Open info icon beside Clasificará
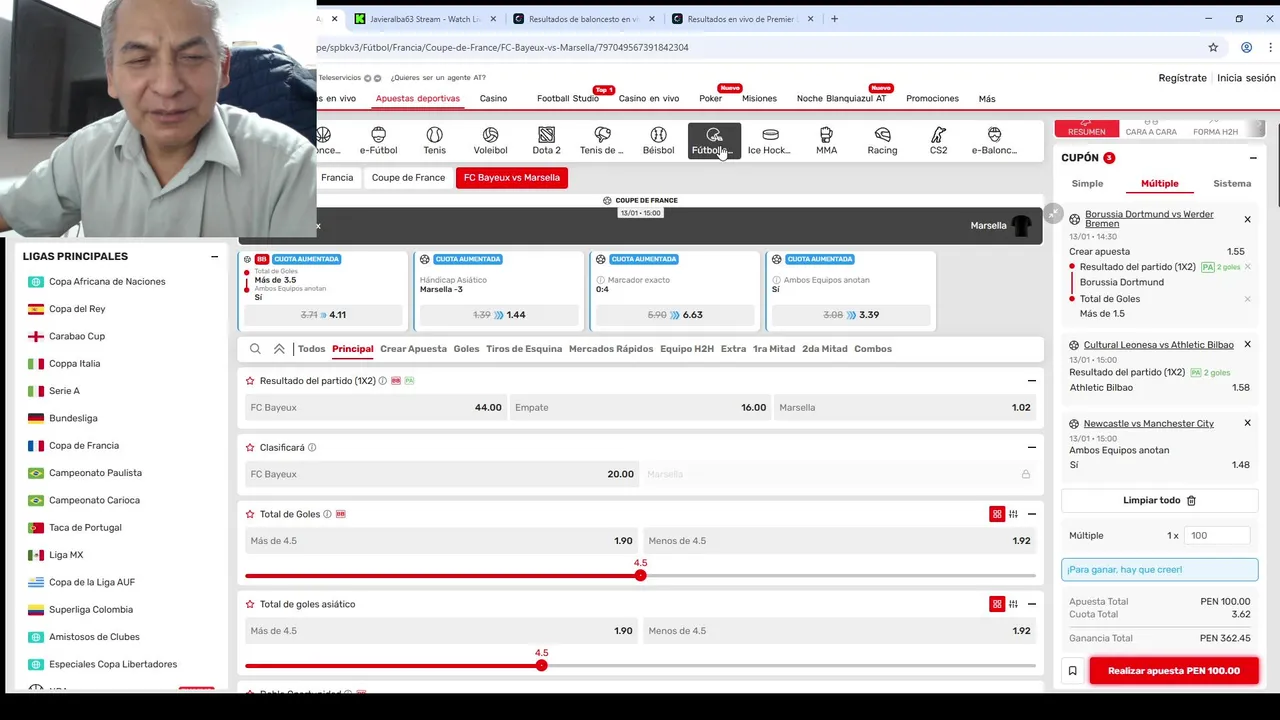The image size is (1280, 720). (312, 448)
